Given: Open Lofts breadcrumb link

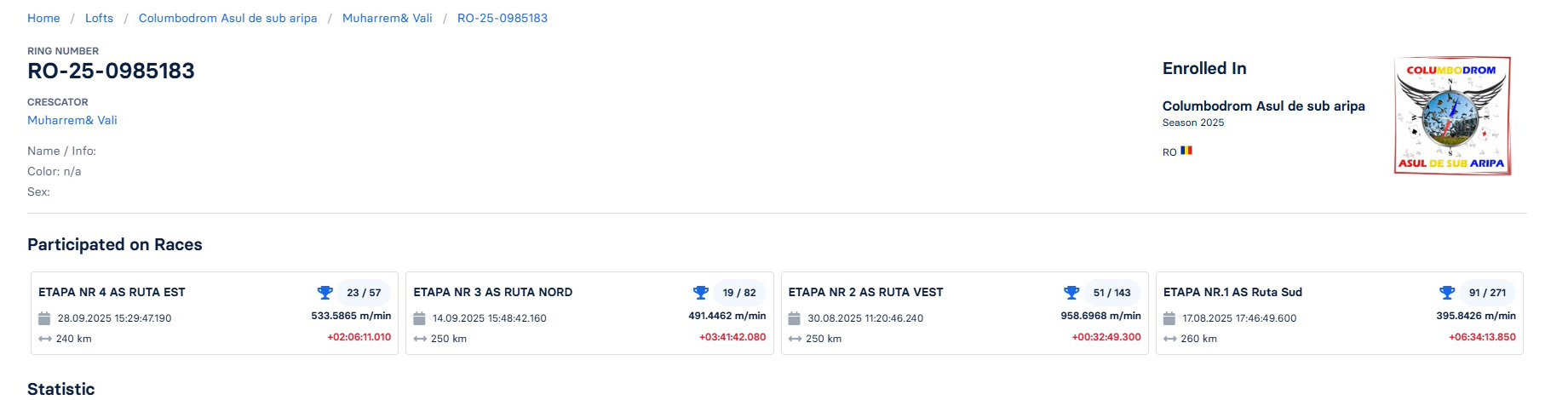Looking at the screenshot, I should (x=99, y=18).
